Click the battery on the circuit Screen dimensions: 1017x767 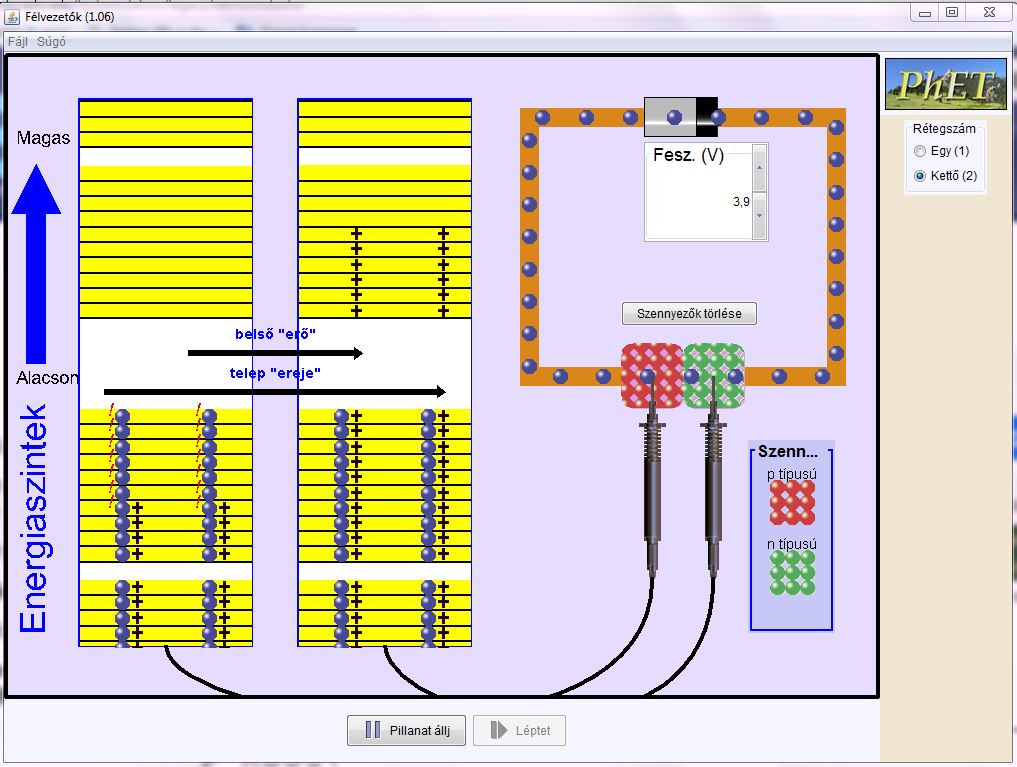681,117
